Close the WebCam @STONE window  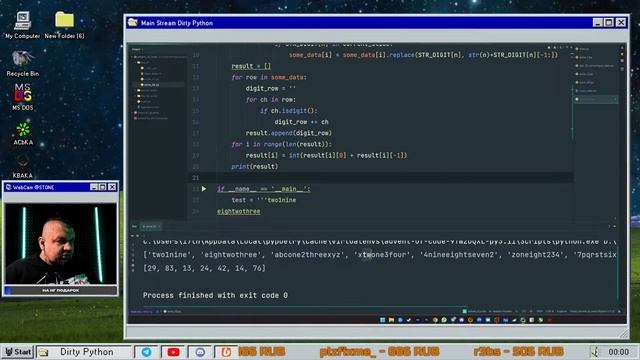click(x=112, y=187)
